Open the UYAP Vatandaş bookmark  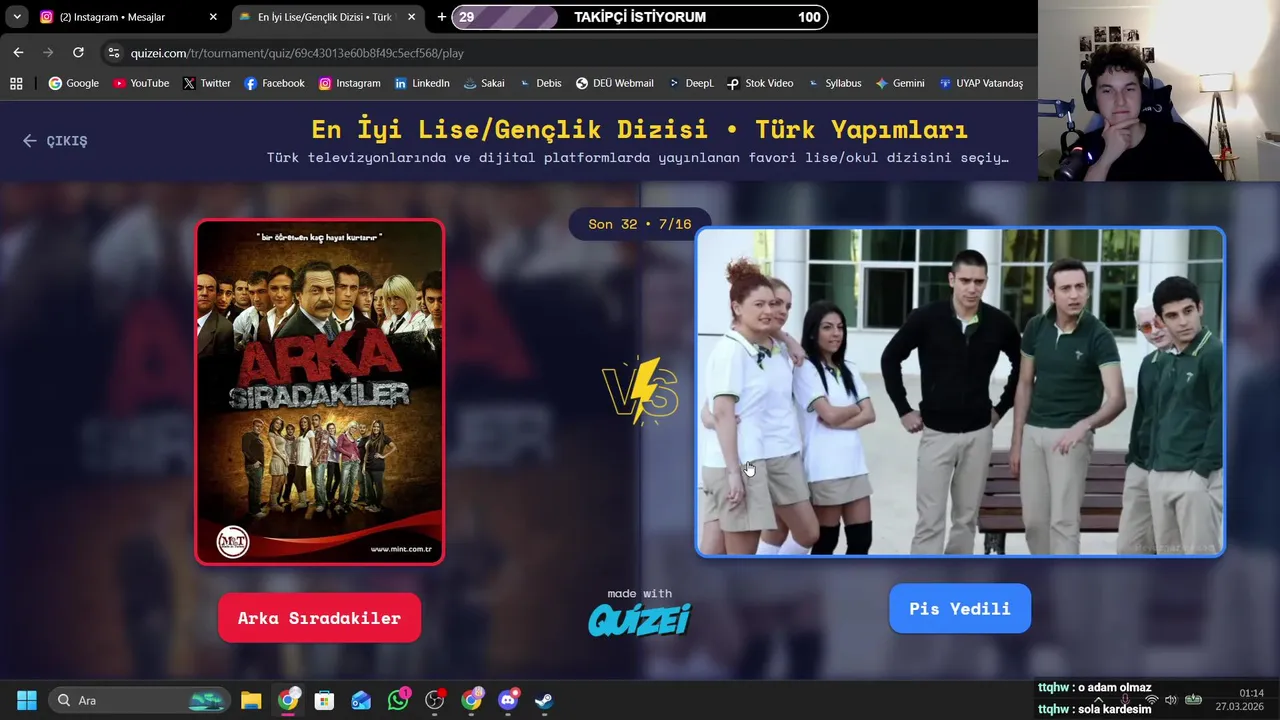[981, 84]
